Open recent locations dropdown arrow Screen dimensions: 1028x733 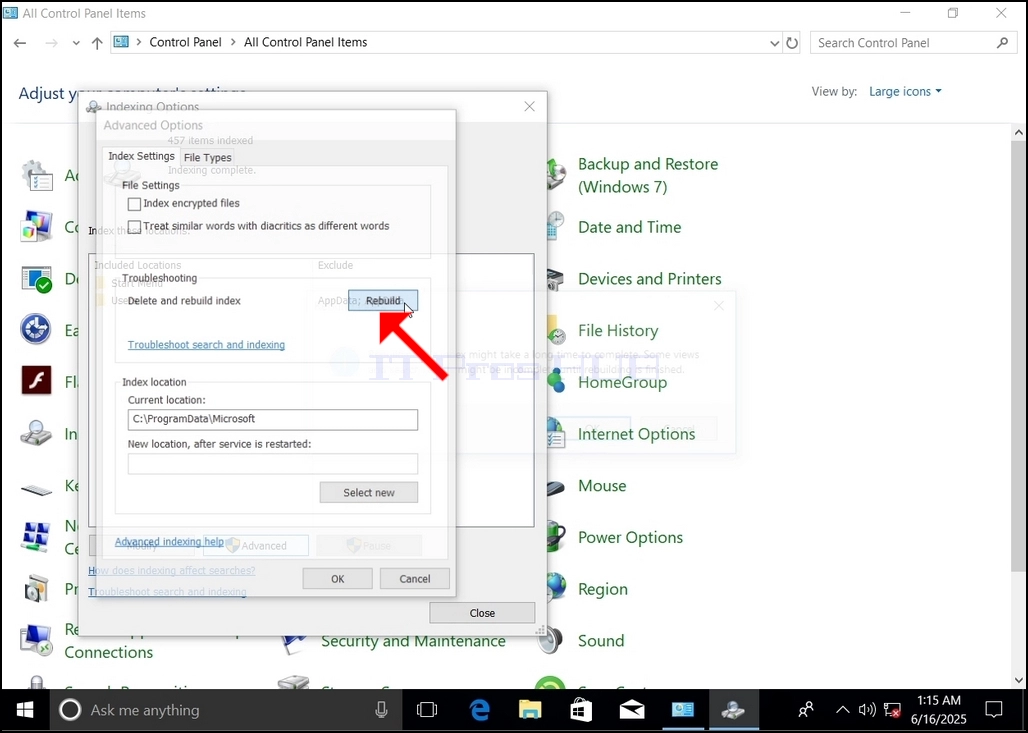click(76, 43)
